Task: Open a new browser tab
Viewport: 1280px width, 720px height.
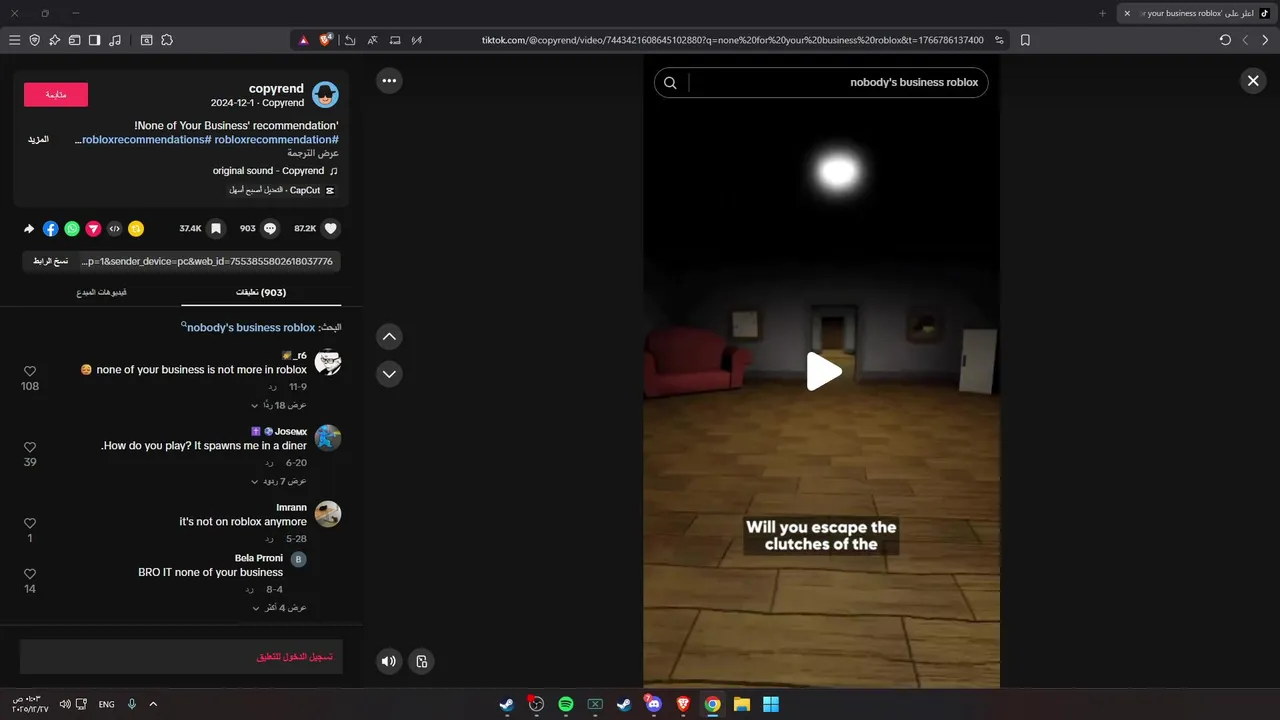Action: tap(1102, 13)
